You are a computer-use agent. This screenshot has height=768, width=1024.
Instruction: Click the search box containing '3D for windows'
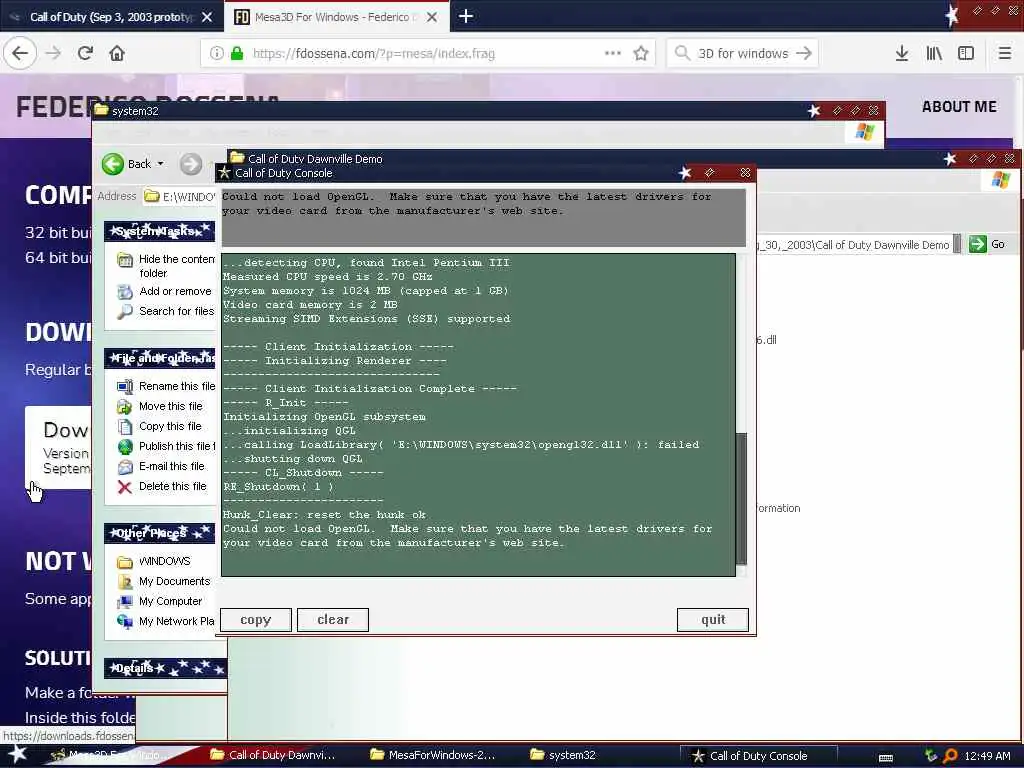pyautogui.click(x=743, y=53)
